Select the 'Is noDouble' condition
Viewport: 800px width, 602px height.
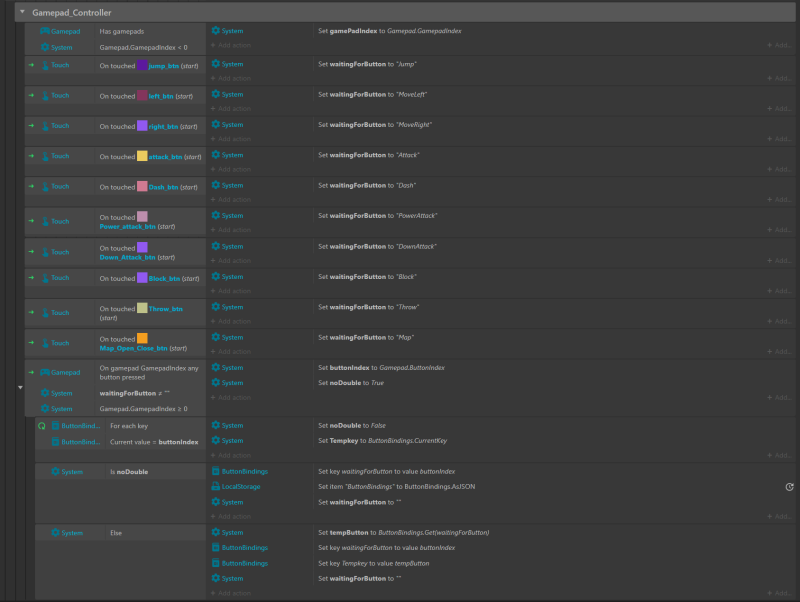click(x=132, y=471)
